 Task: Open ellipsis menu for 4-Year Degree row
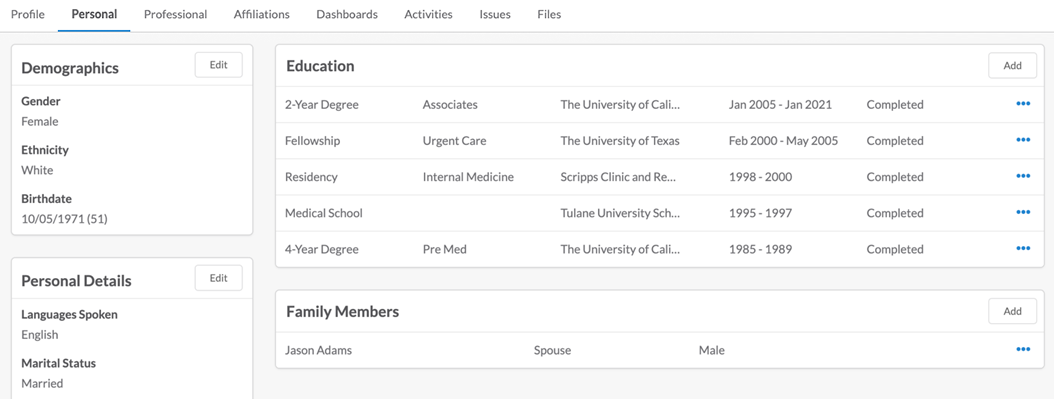click(x=1023, y=249)
